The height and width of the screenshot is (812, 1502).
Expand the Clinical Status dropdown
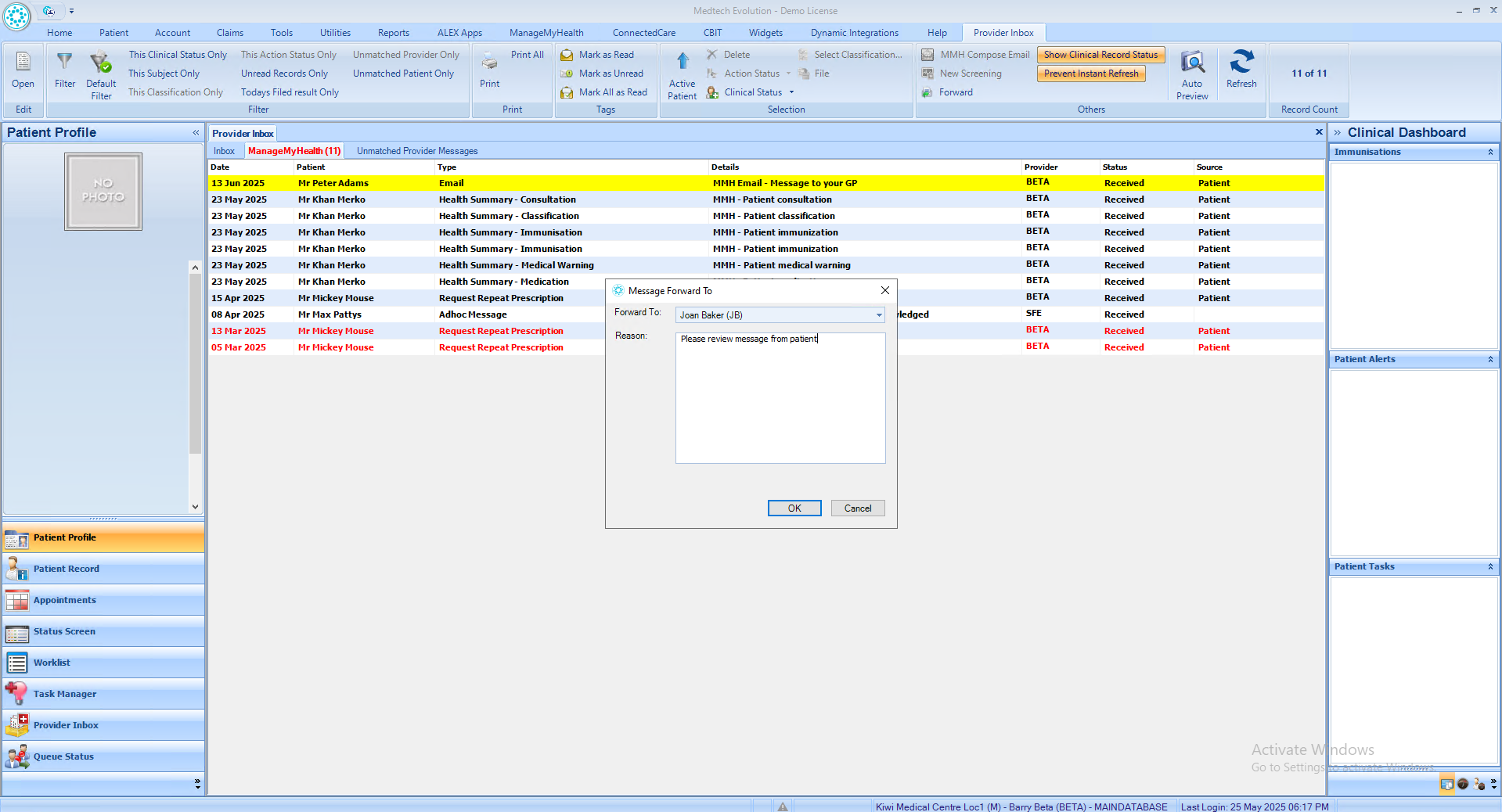[791, 92]
